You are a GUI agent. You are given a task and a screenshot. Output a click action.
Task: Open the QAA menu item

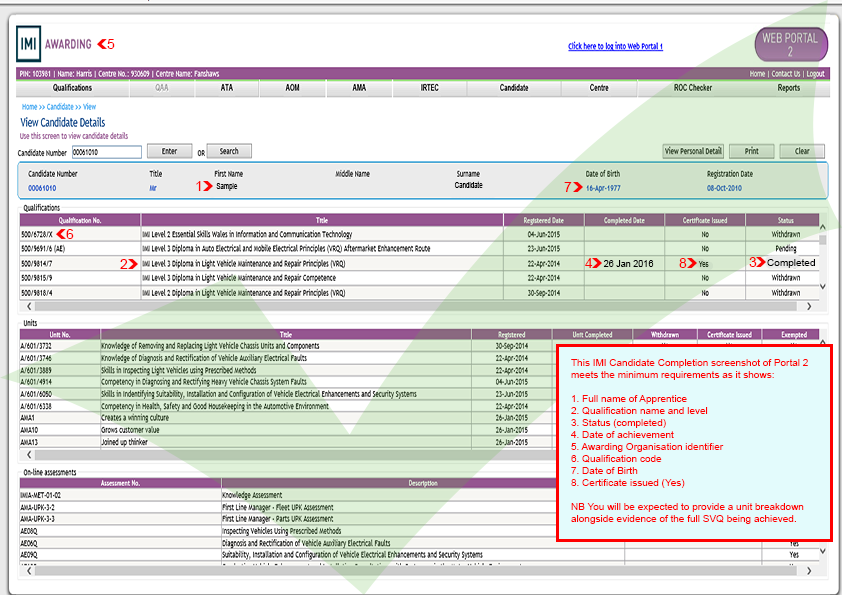tap(162, 88)
